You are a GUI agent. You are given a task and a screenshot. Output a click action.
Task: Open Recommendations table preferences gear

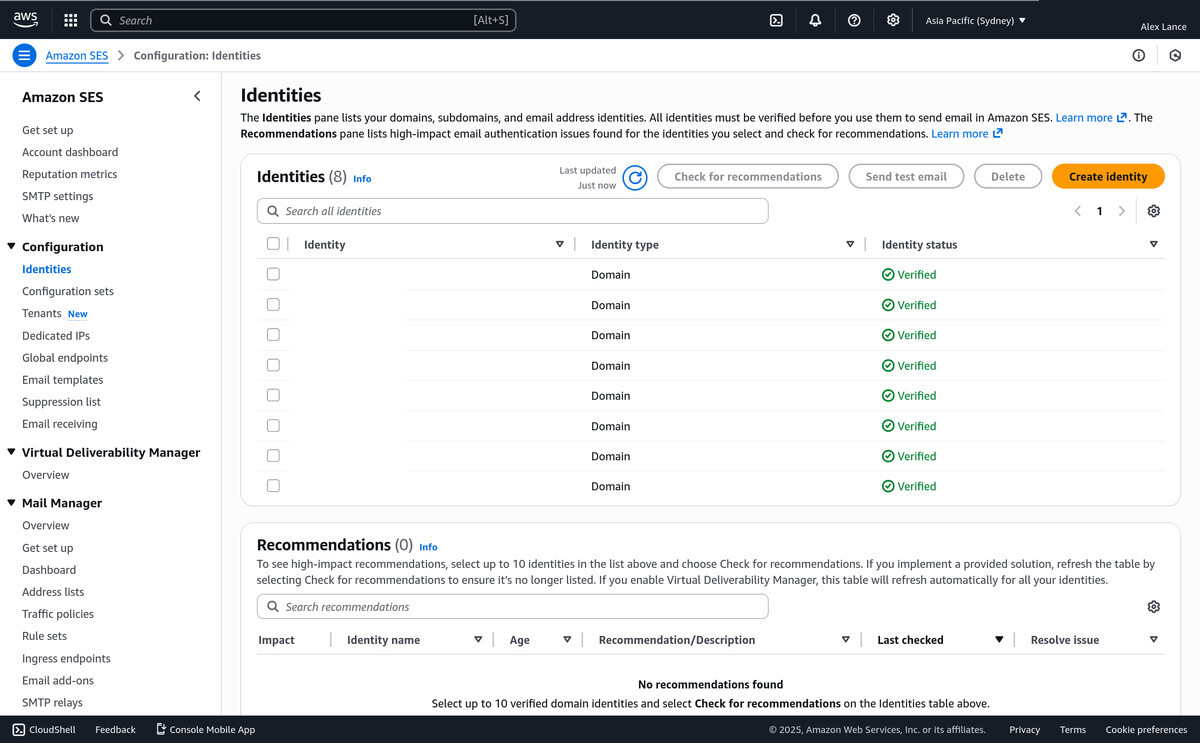pos(1154,607)
